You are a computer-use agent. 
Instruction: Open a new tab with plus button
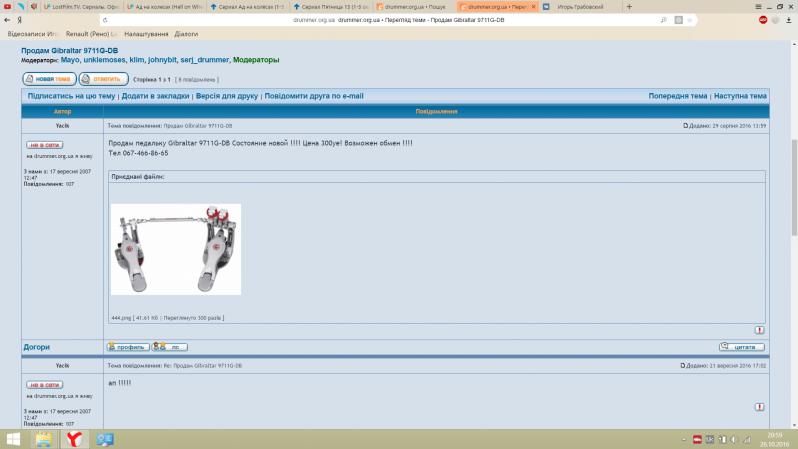[629, 7]
